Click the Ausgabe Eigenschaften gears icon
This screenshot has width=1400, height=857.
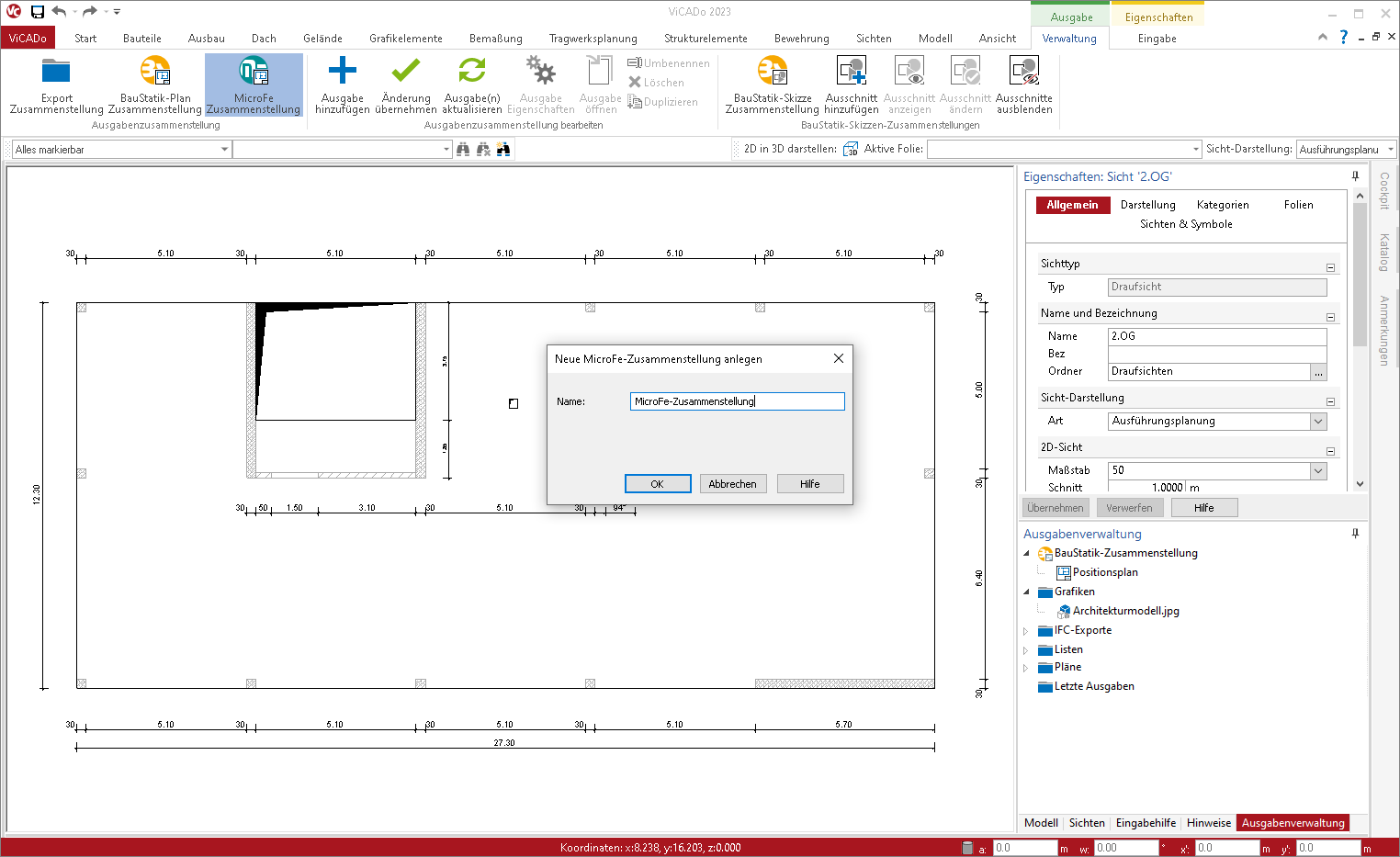540,71
